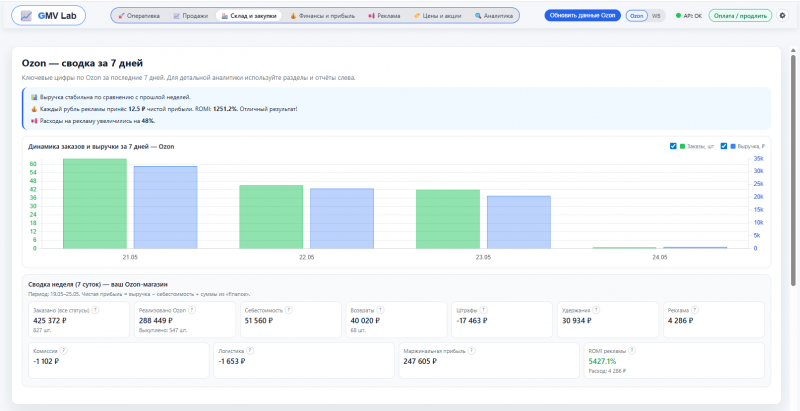Click the -1 102 ₽ commission value

tap(46, 362)
